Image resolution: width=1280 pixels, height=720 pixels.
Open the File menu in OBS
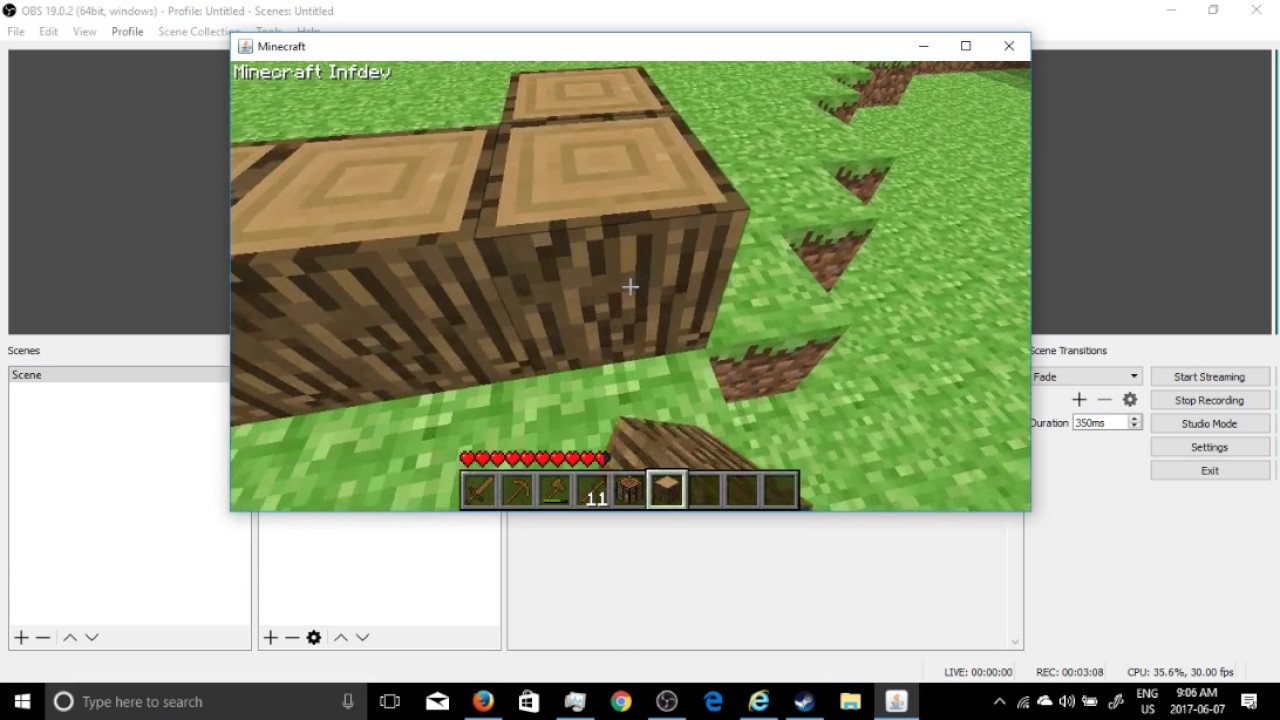click(16, 32)
